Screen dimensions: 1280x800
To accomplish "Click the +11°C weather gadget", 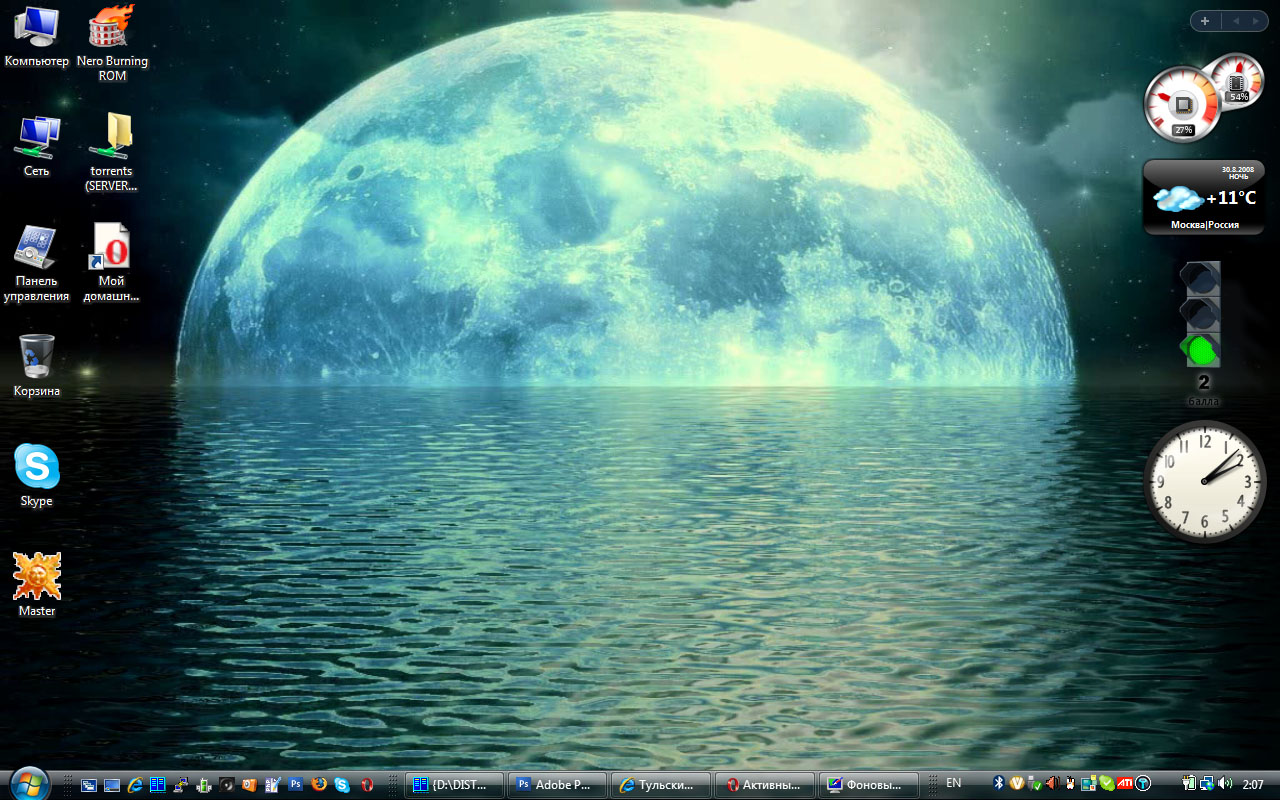I will pyautogui.click(x=1204, y=197).
